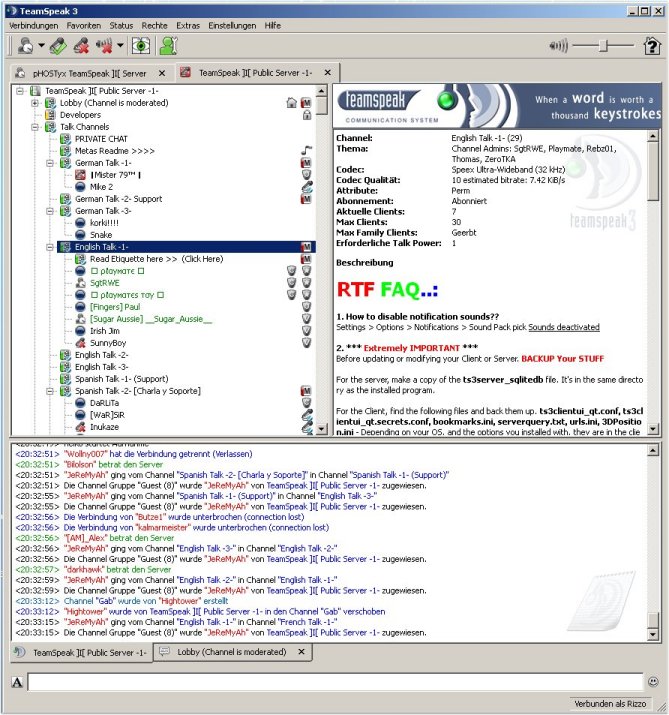This screenshot has height=715, width=669.
Task: Click the Read Etiquette here channel
Action: tap(156, 259)
